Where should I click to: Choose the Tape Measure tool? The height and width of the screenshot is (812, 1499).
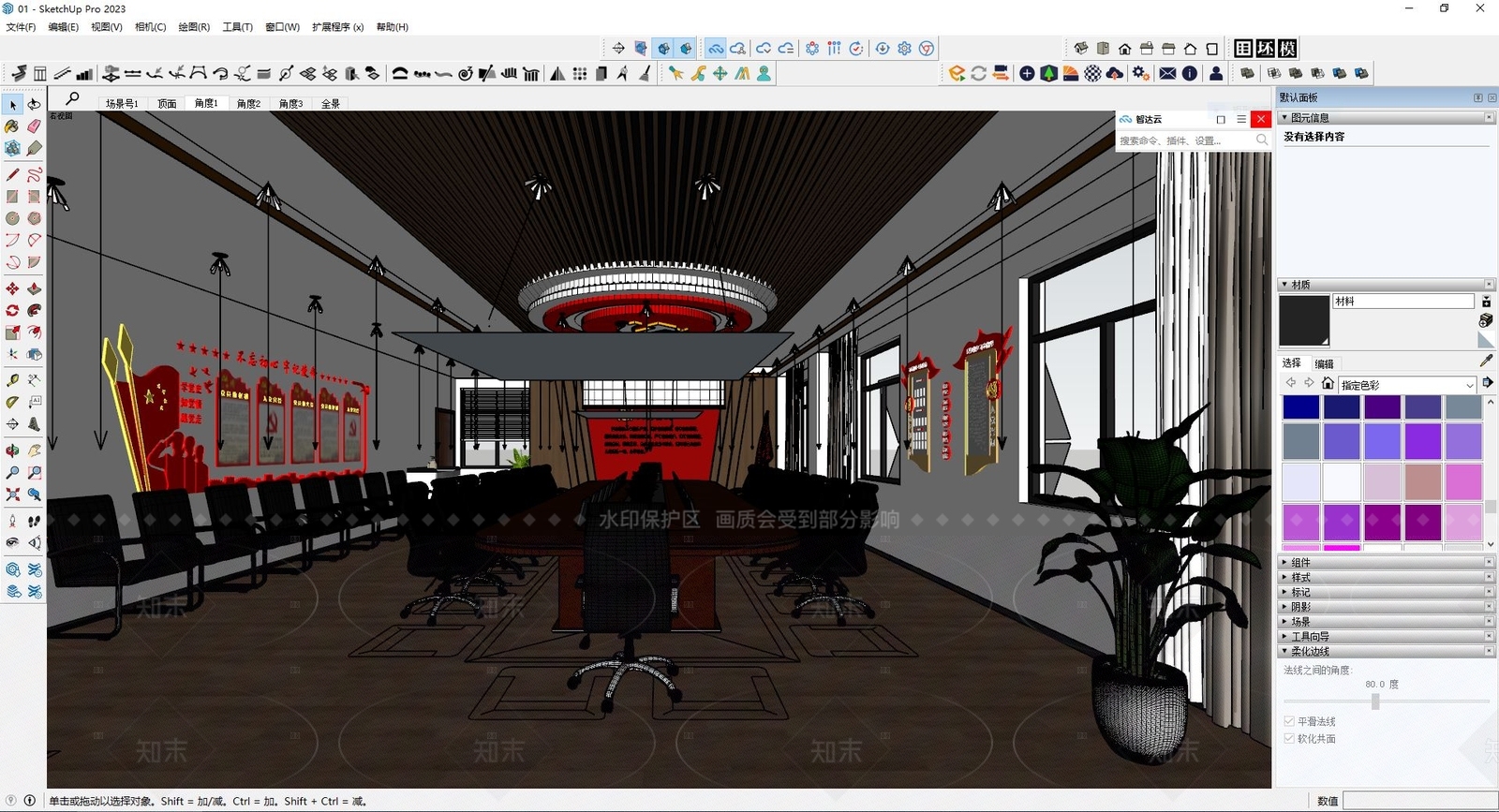tap(12, 379)
